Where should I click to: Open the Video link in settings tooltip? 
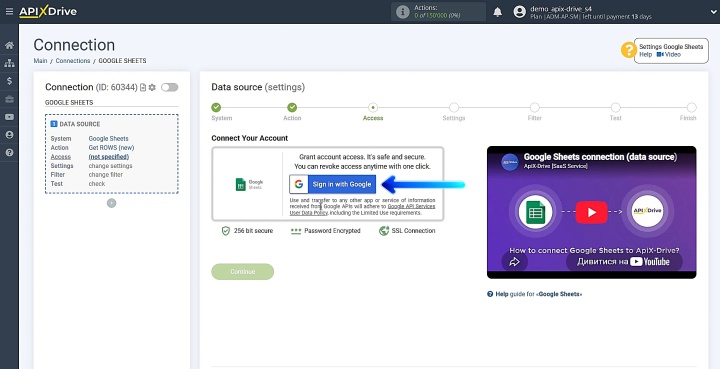click(x=669, y=54)
